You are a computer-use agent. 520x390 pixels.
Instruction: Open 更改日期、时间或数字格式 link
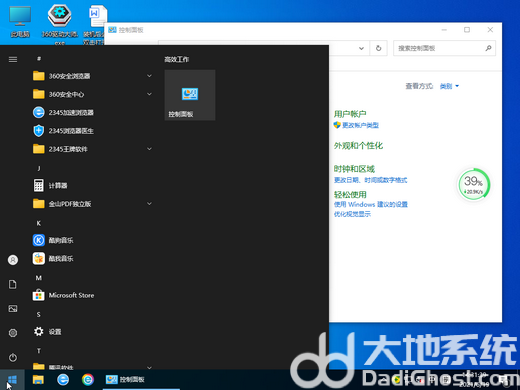pyautogui.click(x=370, y=180)
